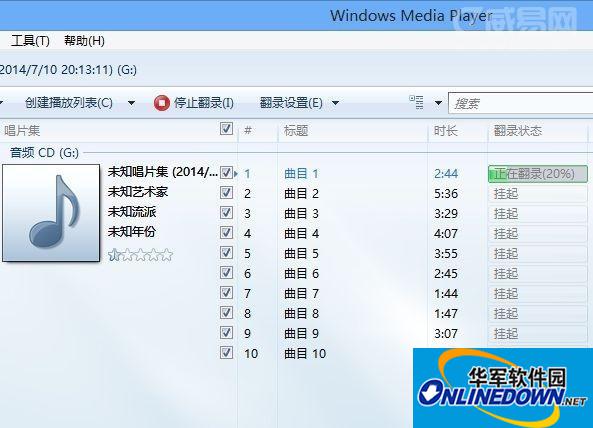This screenshot has width=593, height=428.
Task: Uncheck the checkbox for track 5
Action: (226, 253)
